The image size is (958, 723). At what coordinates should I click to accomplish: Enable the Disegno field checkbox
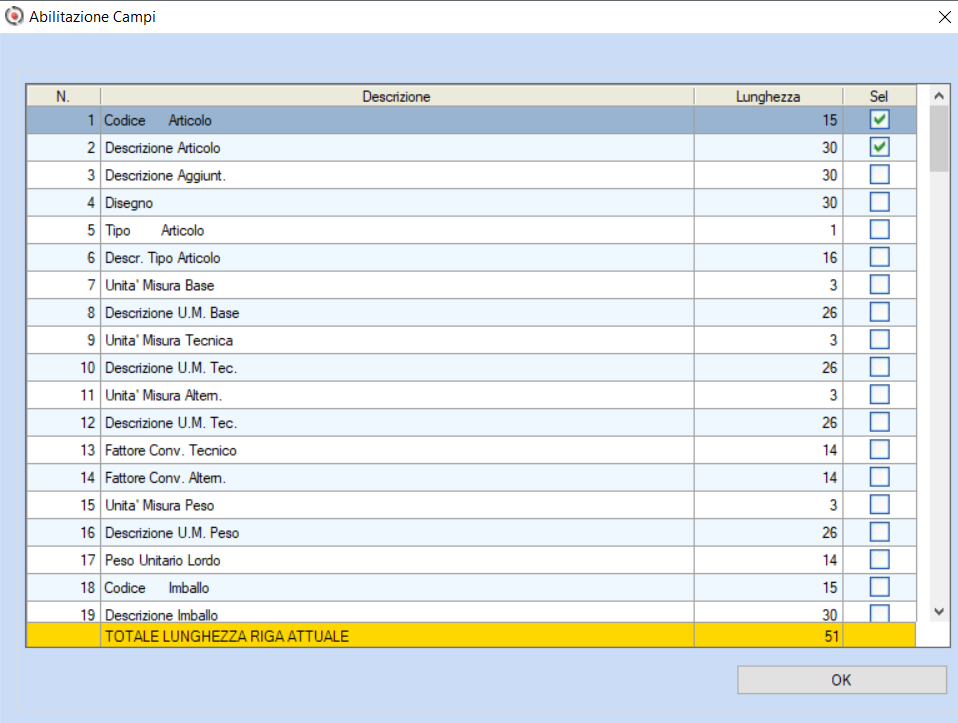pyautogui.click(x=879, y=202)
